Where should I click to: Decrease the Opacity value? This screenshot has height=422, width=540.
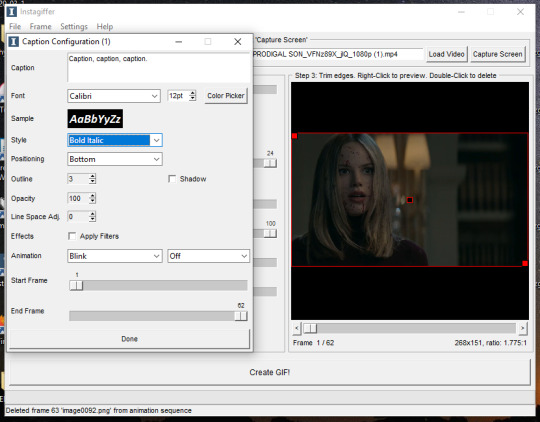pos(92,201)
